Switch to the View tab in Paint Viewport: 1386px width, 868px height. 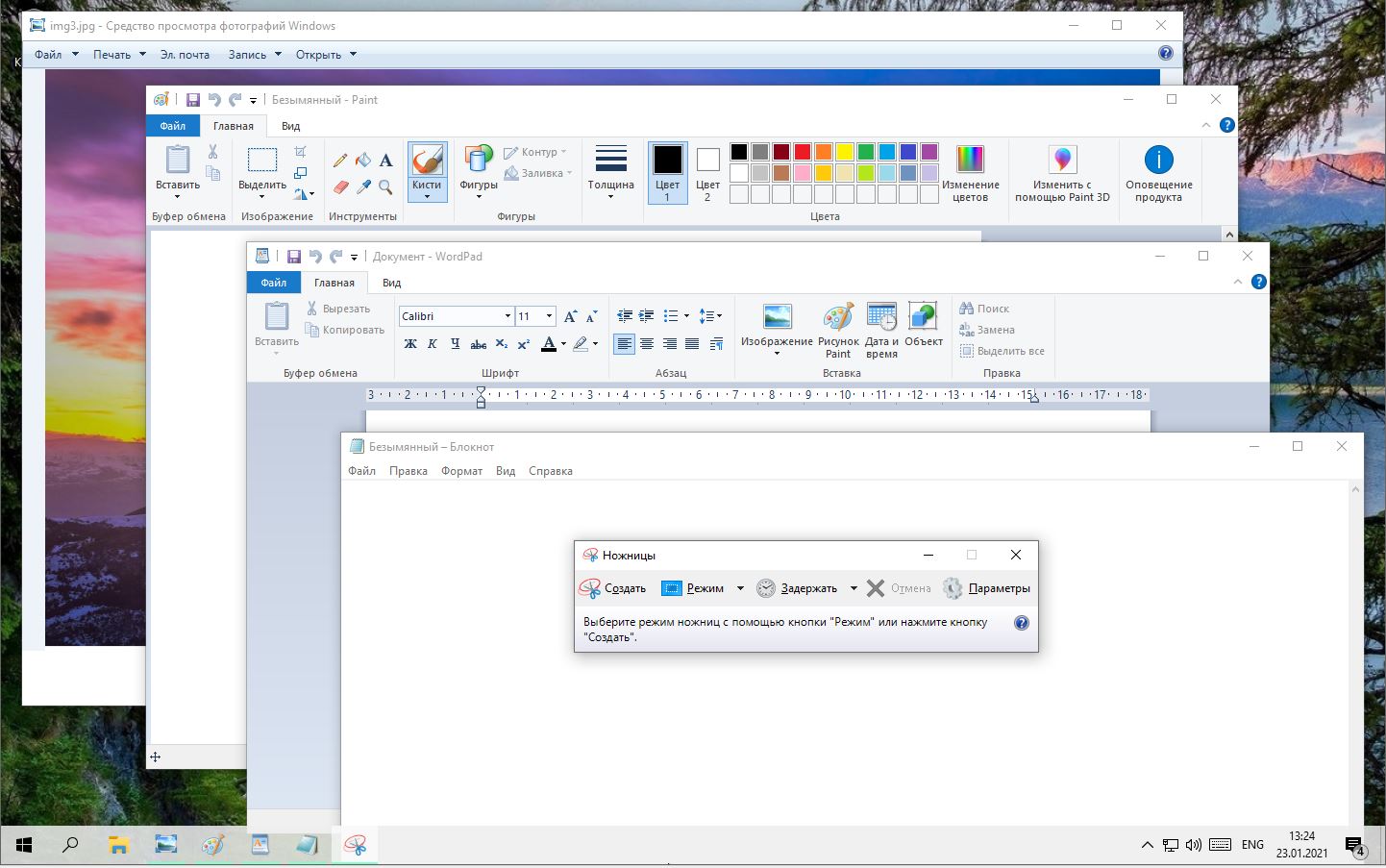point(290,126)
